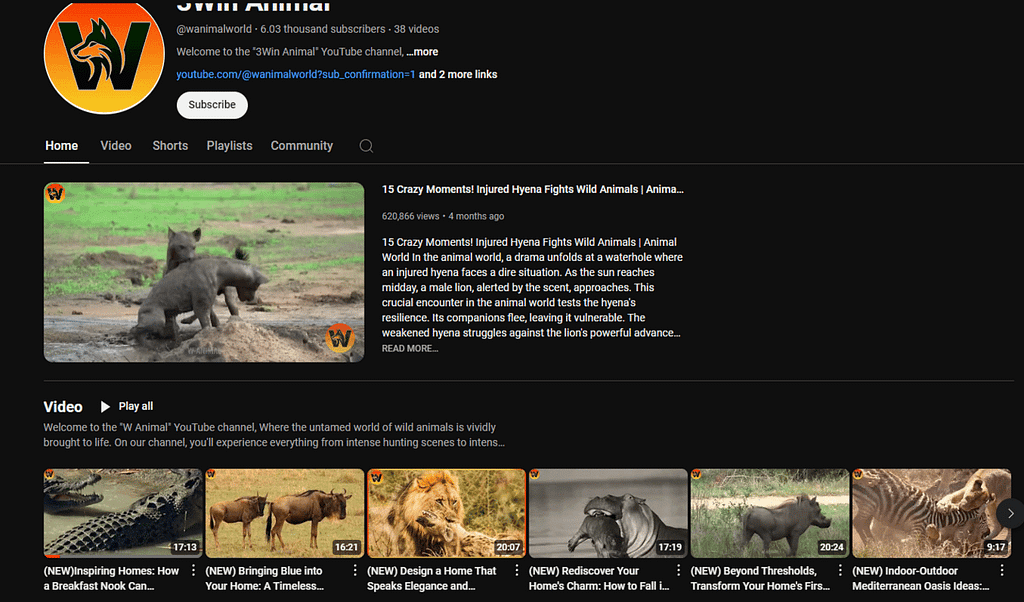Open the Inspiring Homes Breakfast Nook video title
Image resolution: width=1024 pixels, height=602 pixels.
point(111,578)
